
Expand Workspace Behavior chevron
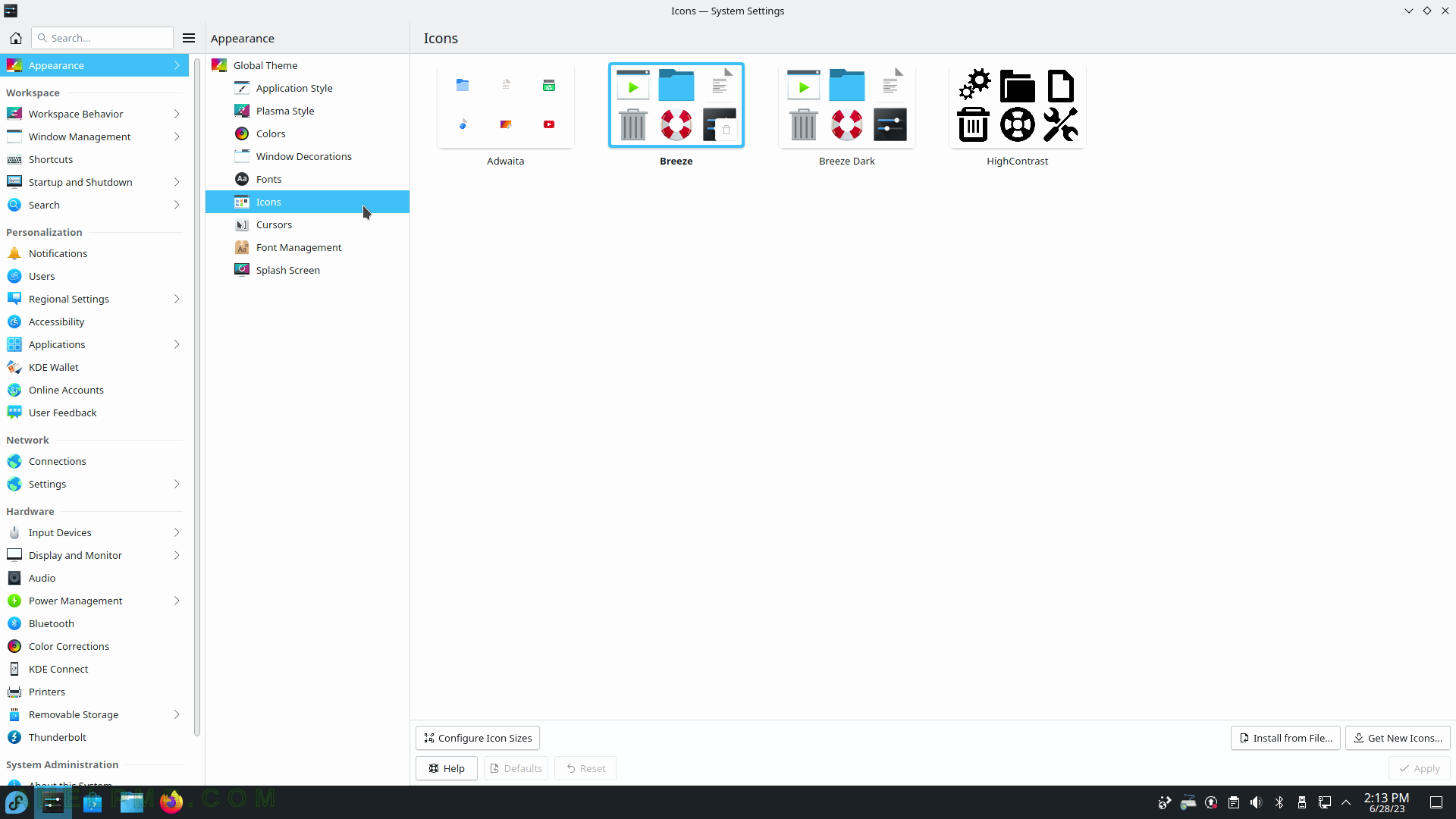177,114
